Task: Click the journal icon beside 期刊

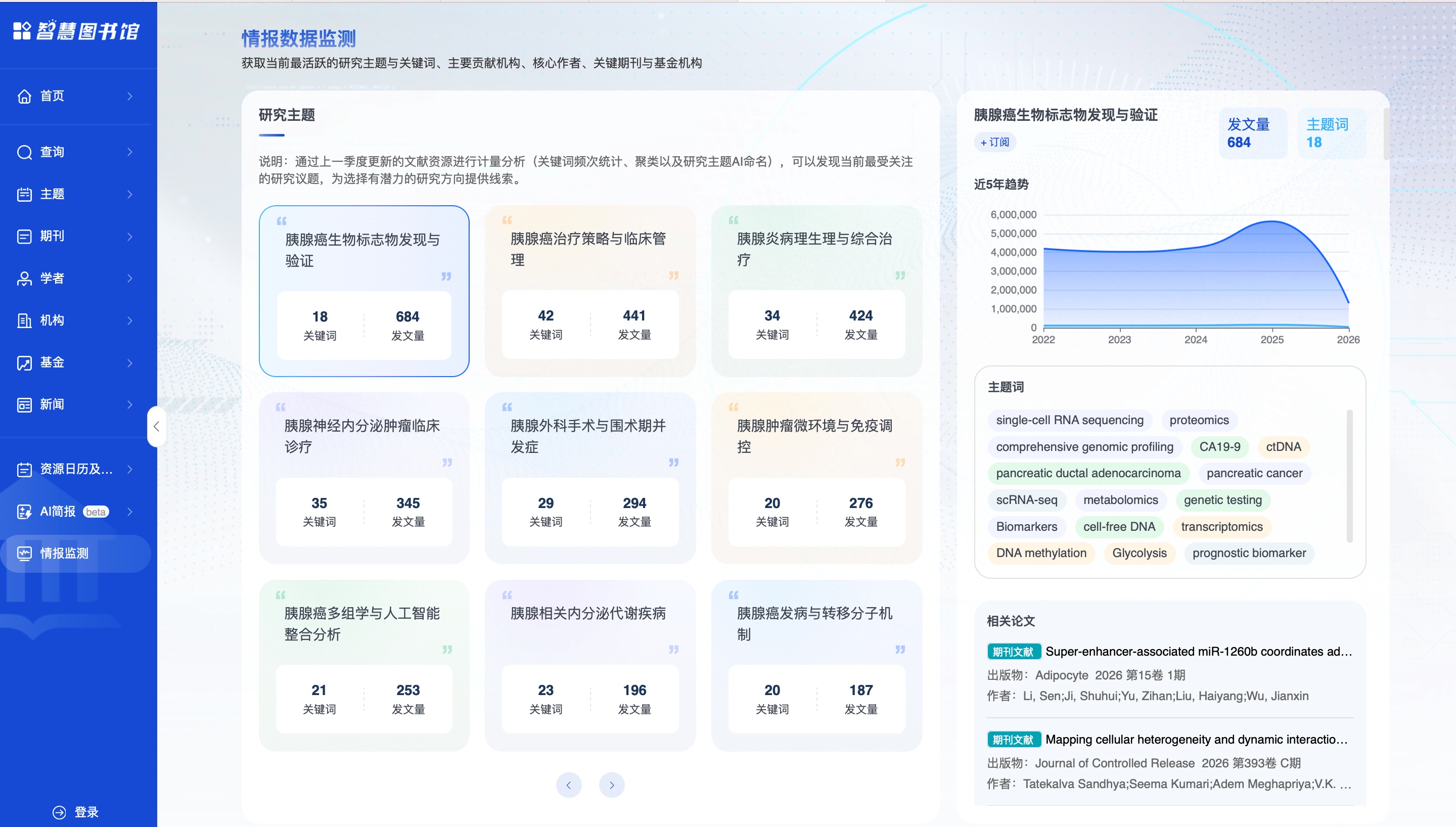Action: pyautogui.click(x=24, y=236)
